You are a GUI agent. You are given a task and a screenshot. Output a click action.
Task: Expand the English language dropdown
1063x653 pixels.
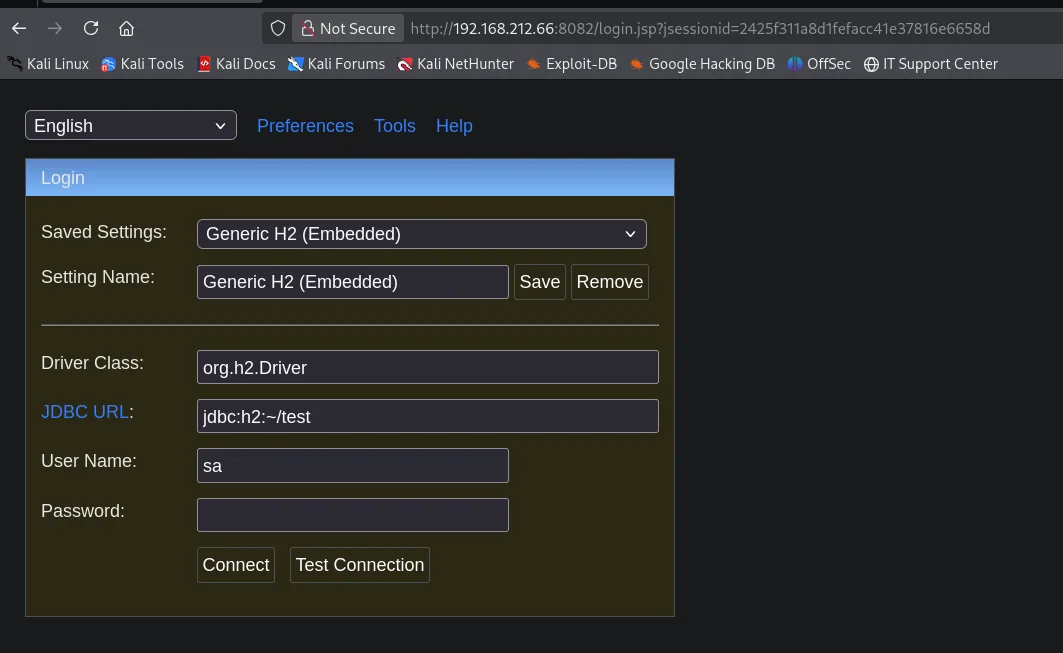pos(131,125)
